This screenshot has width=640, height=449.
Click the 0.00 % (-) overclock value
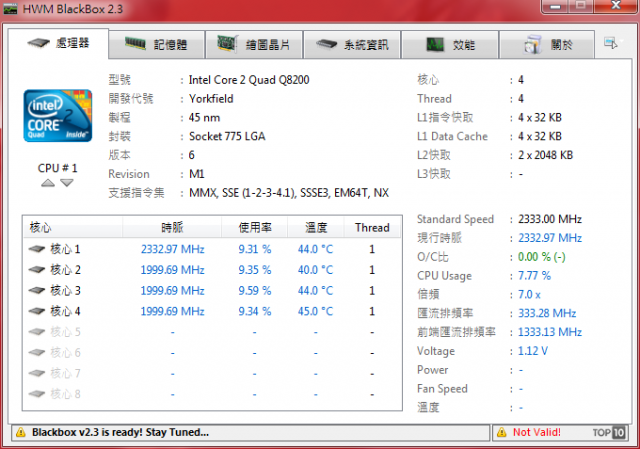(x=542, y=257)
